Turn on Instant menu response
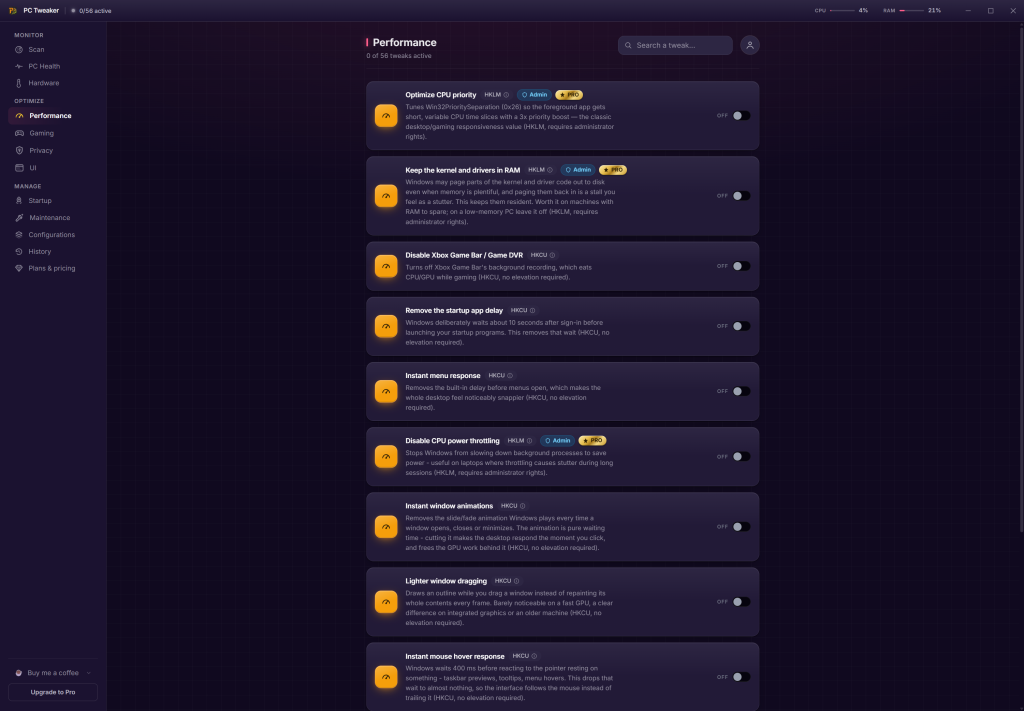Screen dimensions: 1024x711 point(741,392)
